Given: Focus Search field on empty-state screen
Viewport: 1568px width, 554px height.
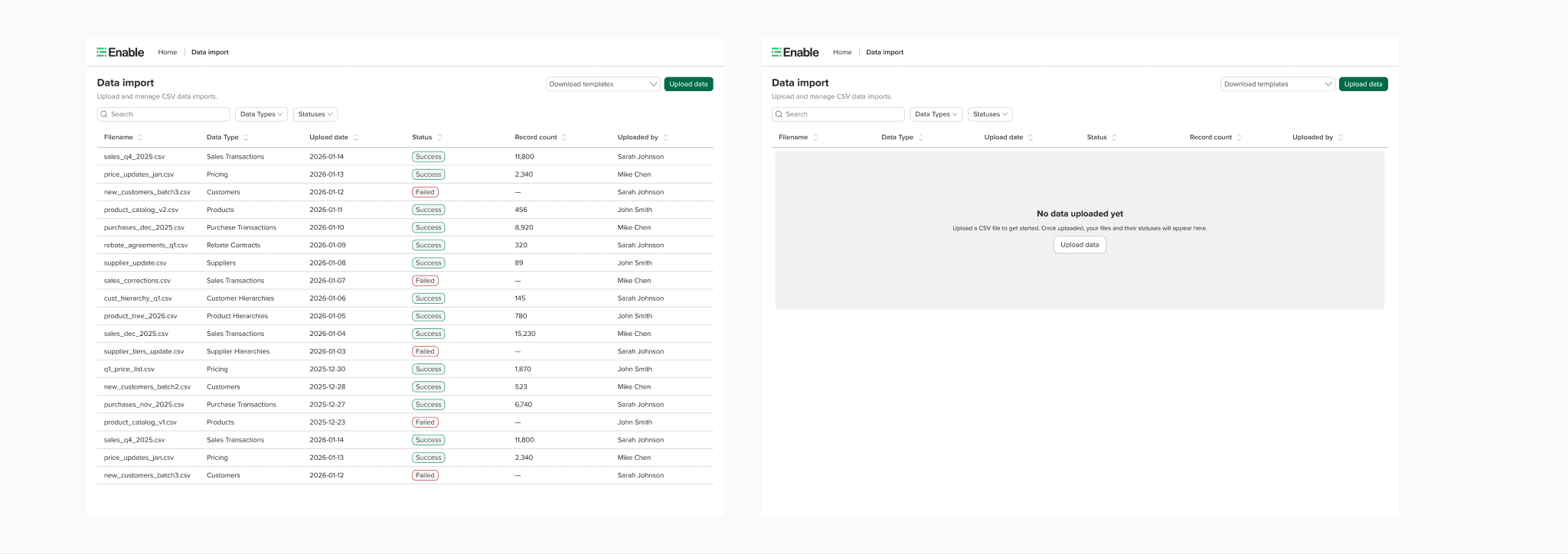Looking at the screenshot, I should (838, 114).
